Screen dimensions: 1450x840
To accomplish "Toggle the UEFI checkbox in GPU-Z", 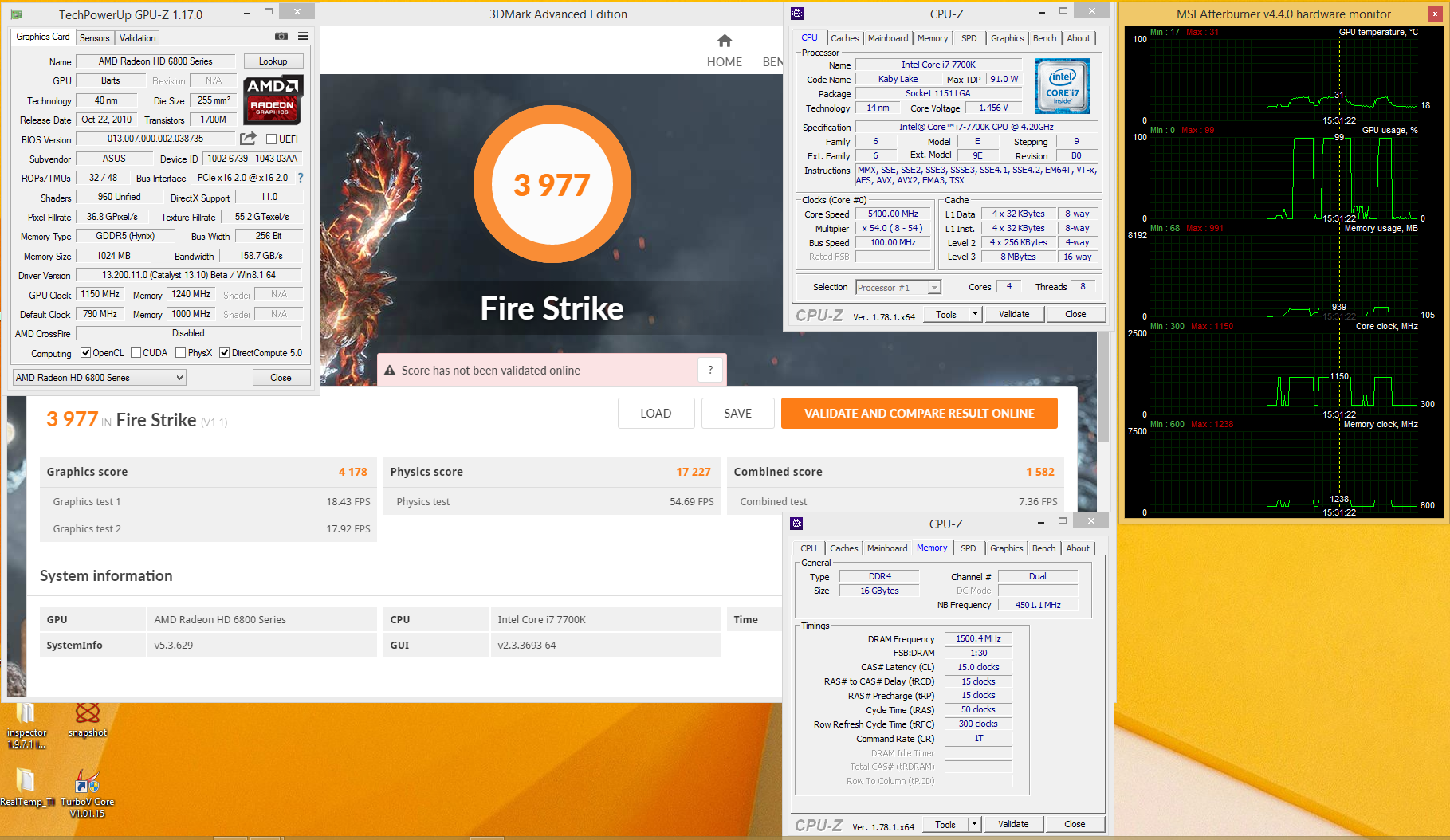I will pos(271,139).
